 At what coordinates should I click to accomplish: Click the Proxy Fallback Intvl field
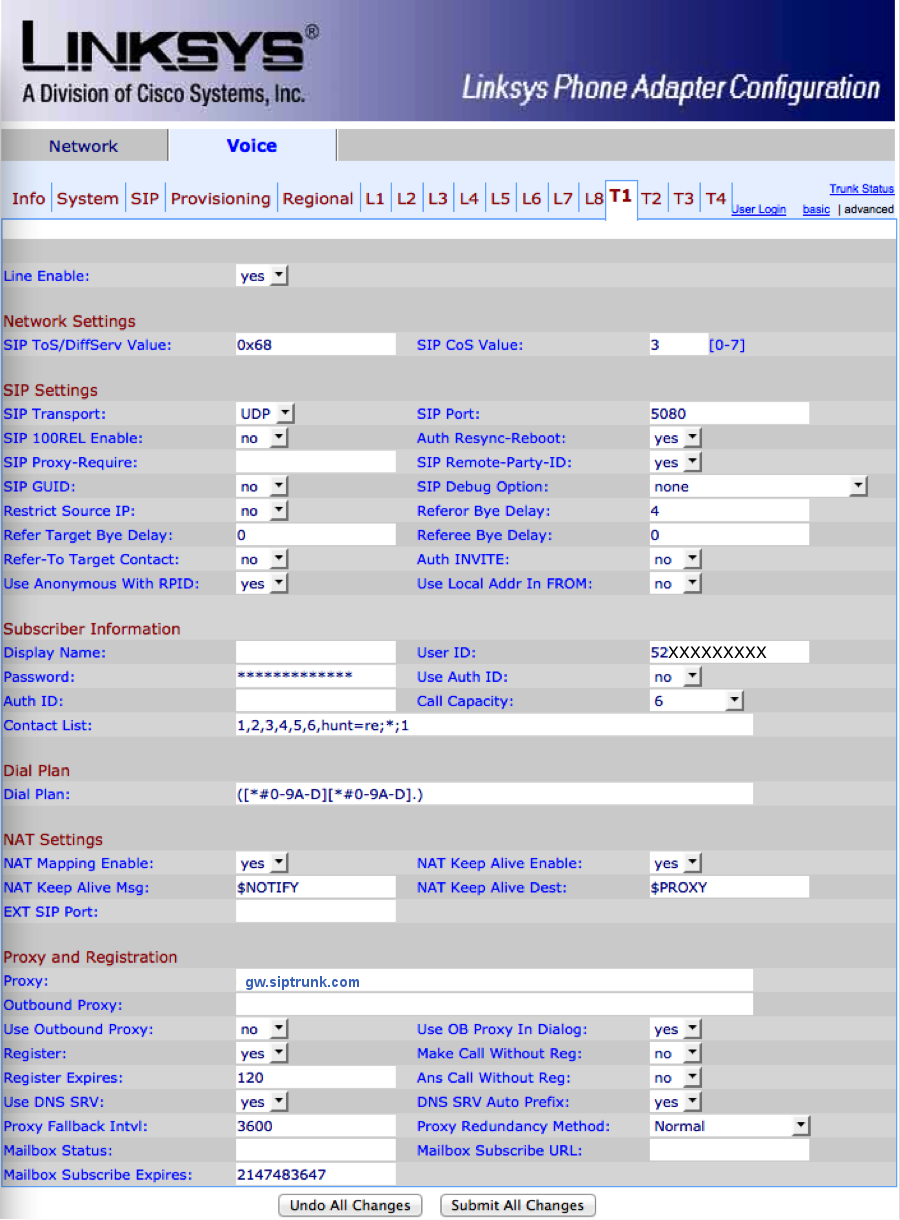(x=316, y=1126)
